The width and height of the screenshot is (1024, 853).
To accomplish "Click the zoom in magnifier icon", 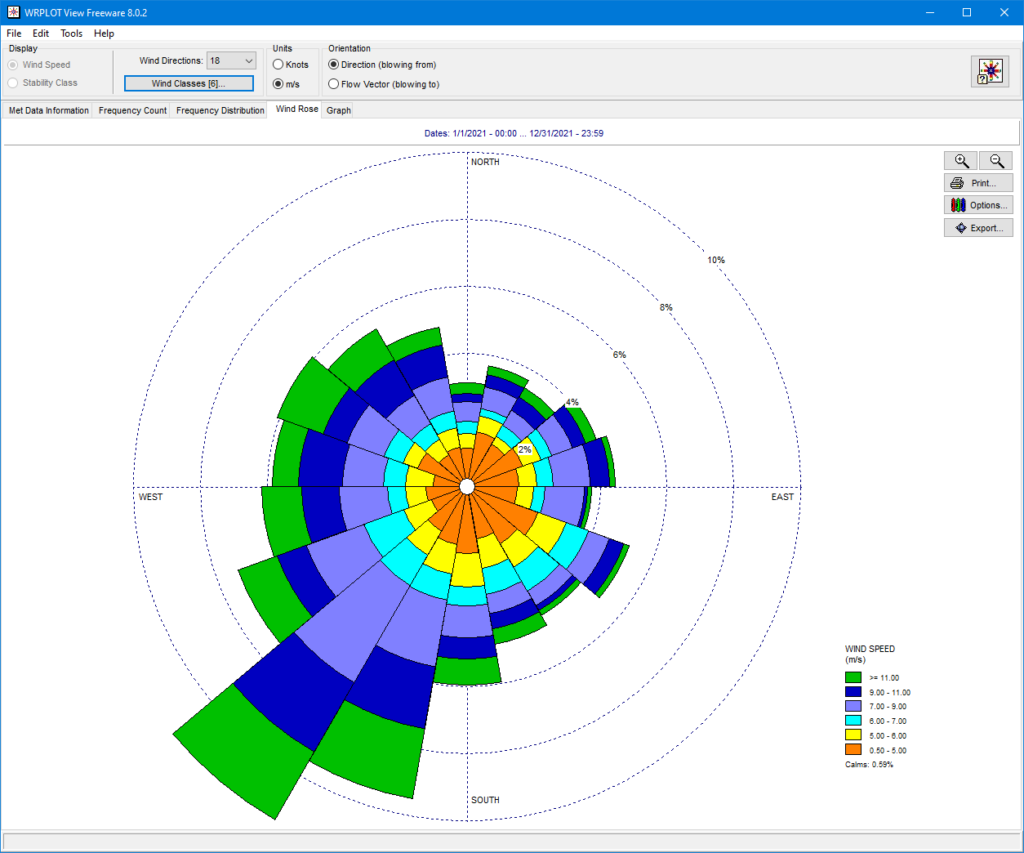I will [961, 161].
